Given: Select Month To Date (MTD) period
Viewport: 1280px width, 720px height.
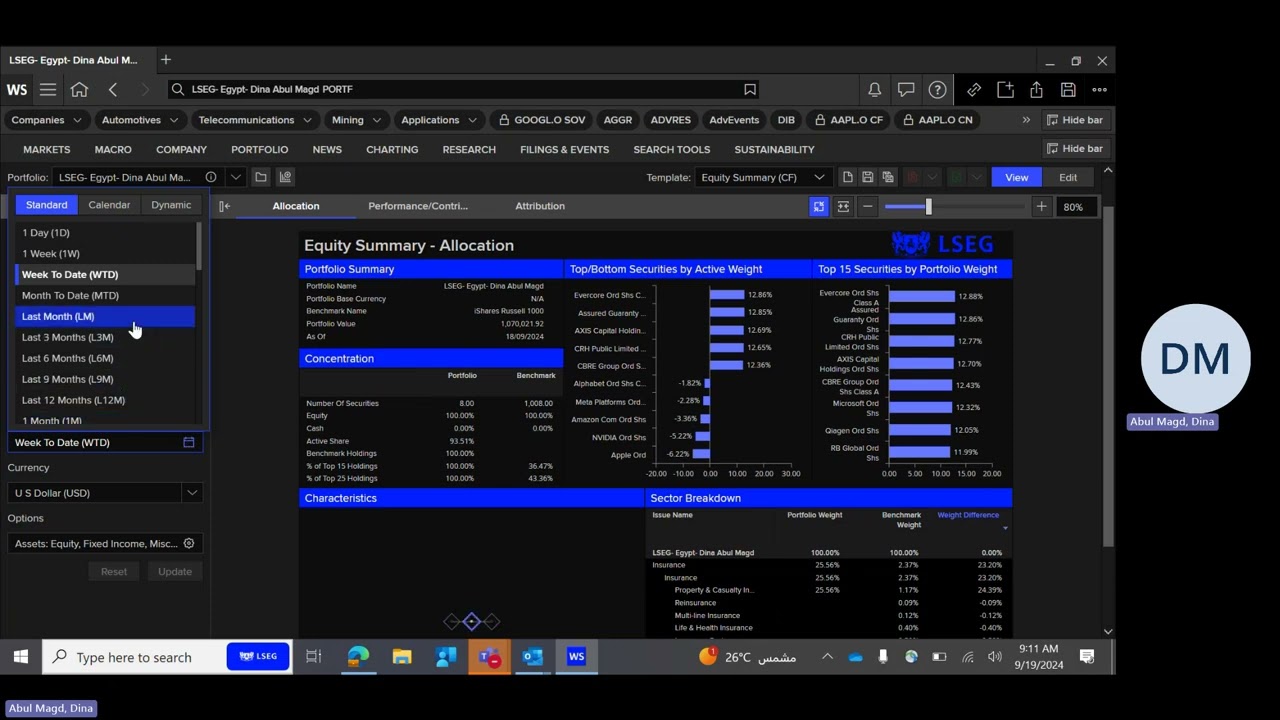Looking at the screenshot, I should 105,295.
